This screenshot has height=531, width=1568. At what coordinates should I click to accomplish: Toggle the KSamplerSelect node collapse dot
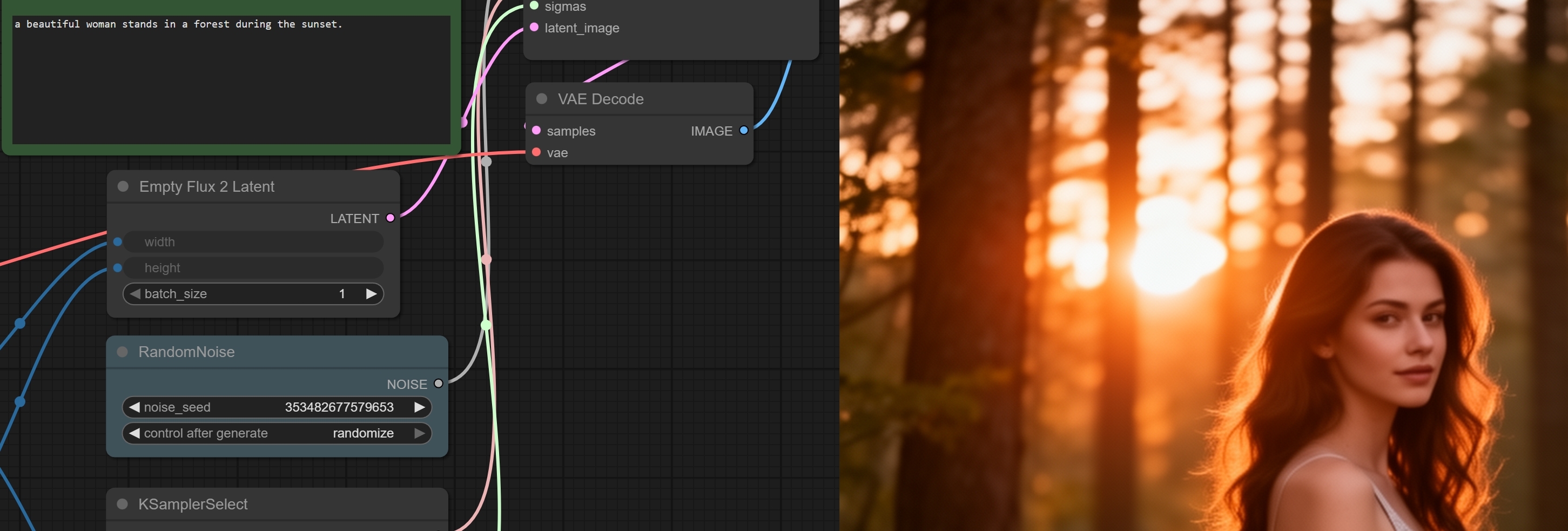(x=123, y=504)
